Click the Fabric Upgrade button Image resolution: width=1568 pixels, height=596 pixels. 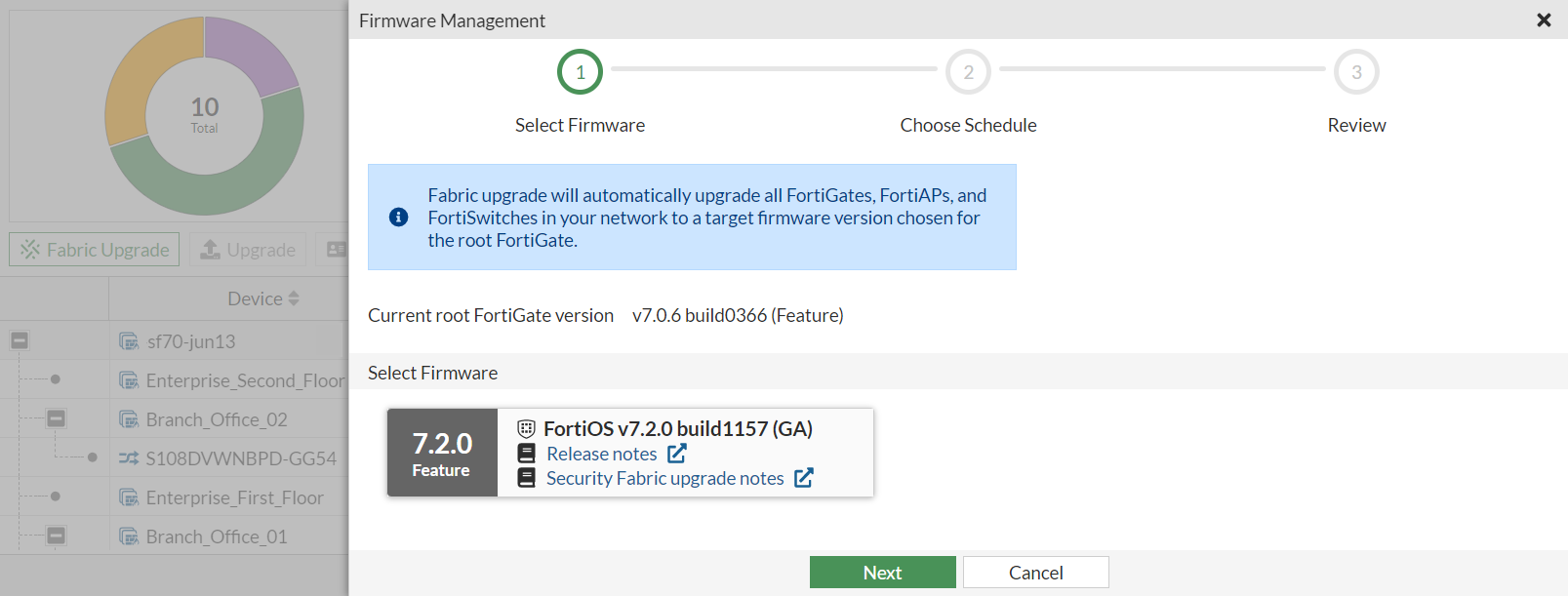(95, 250)
